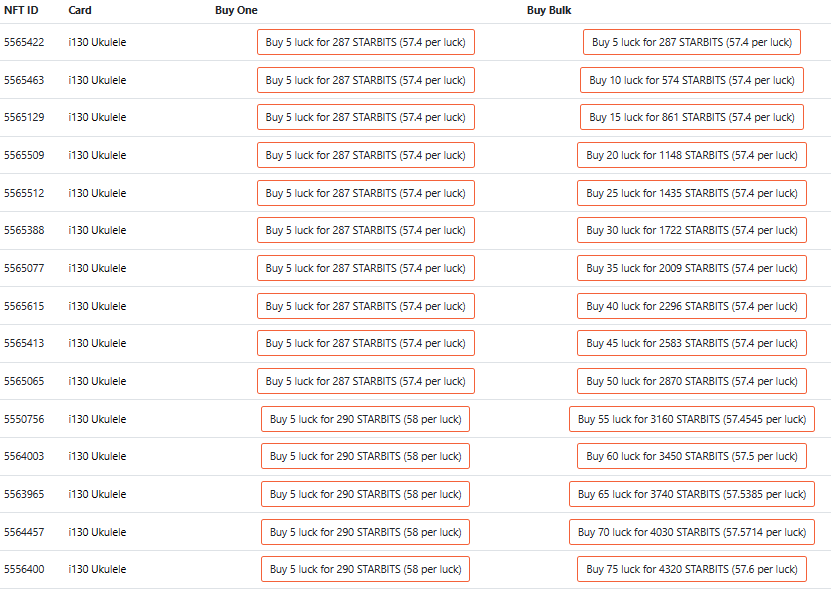831x589 pixels.
Task: Select Buy 25 luck for 1435 STARBITS
Action: (x=691, y=193)
